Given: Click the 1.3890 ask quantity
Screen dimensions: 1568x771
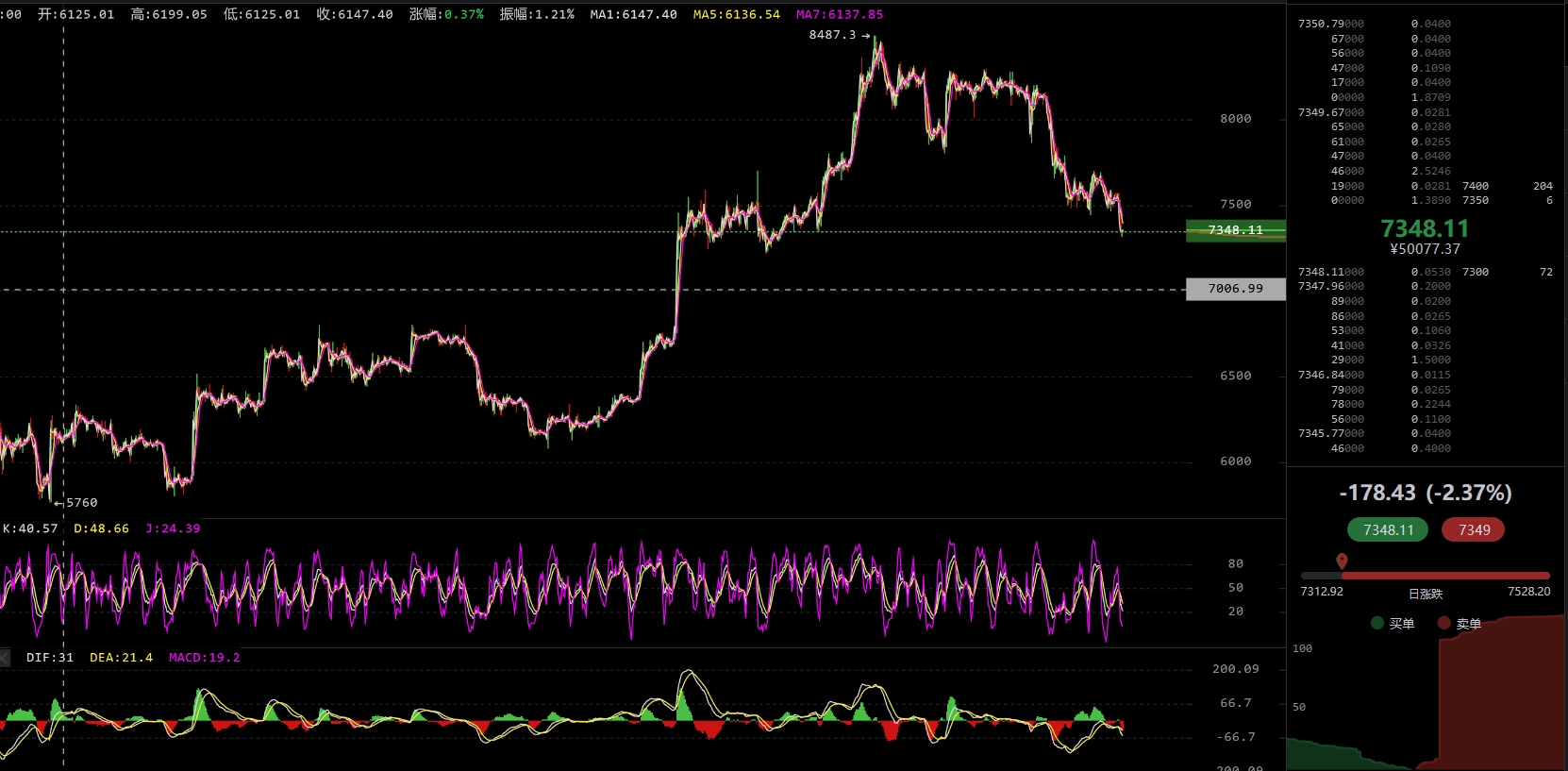Looking at the screenshot, I should [1431, 200].
